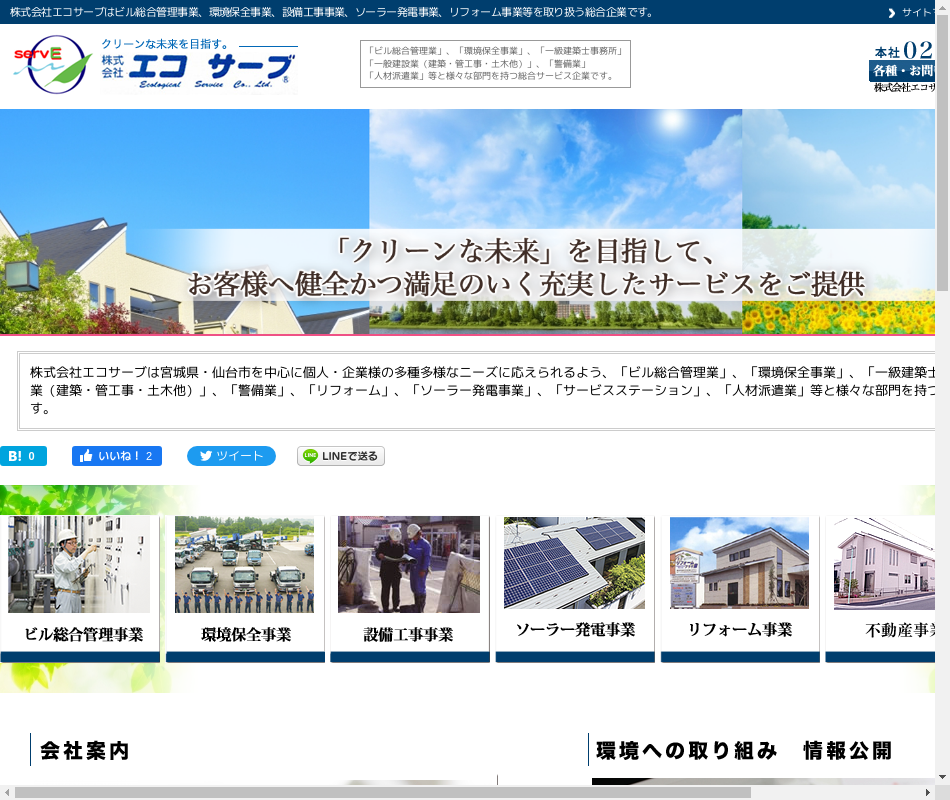Click the horizontal scrollbar left arrow
Viewport: 950px width, 800px height.
click(x=7, y=792)
